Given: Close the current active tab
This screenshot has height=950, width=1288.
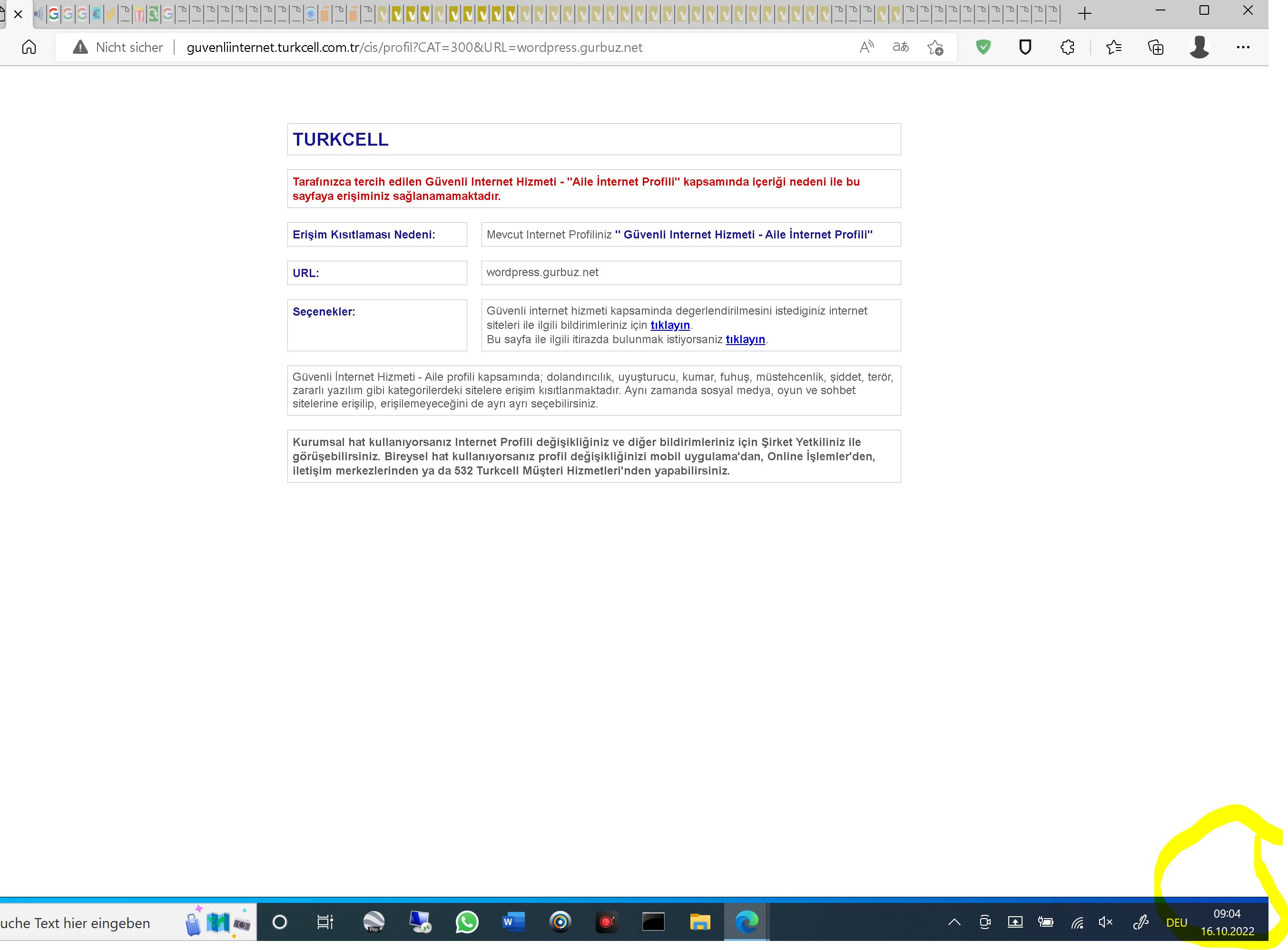Looking at the screenshot, I should click(19, 14).
